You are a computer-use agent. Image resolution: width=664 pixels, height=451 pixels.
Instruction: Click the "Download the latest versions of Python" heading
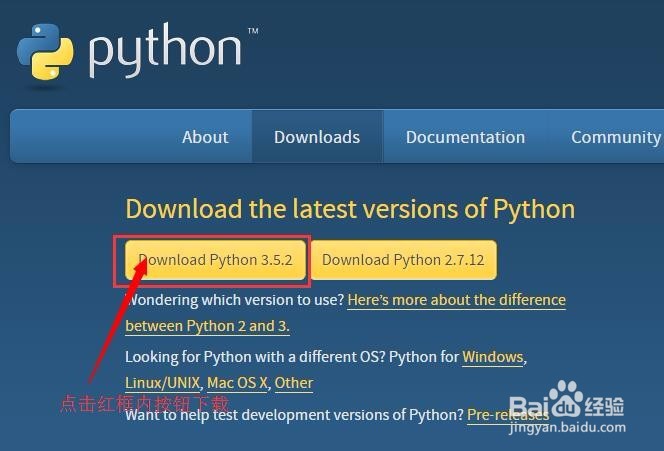pos(350,209)
